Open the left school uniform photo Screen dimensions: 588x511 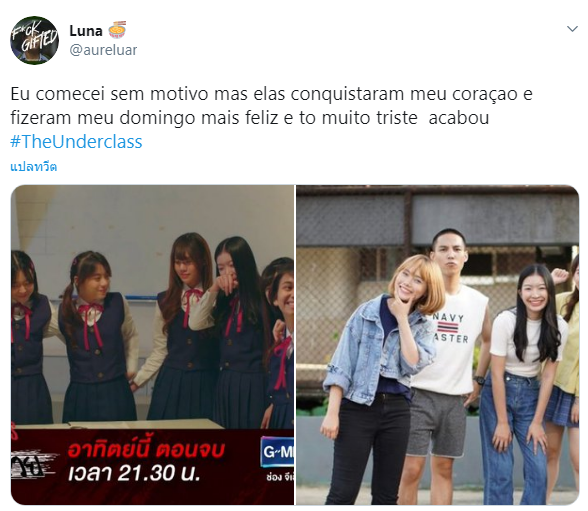[152, 345]
